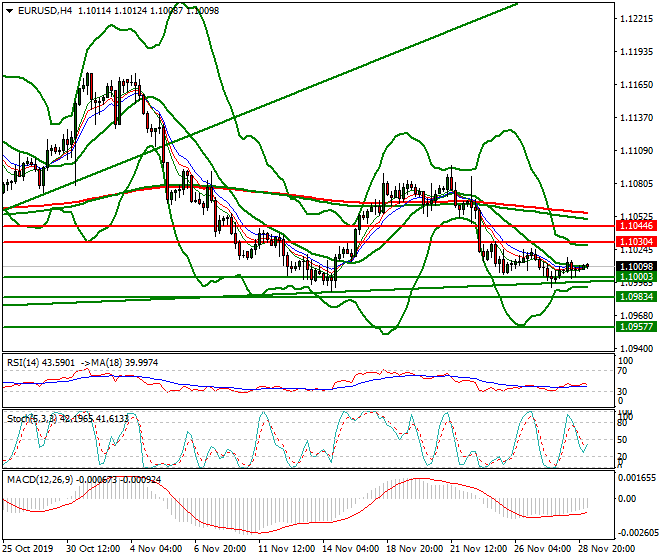Image resolution: width=660 pixels, height=560 pixels.
Task: Click the current price 1.10098 label
Action: [636, 267]
